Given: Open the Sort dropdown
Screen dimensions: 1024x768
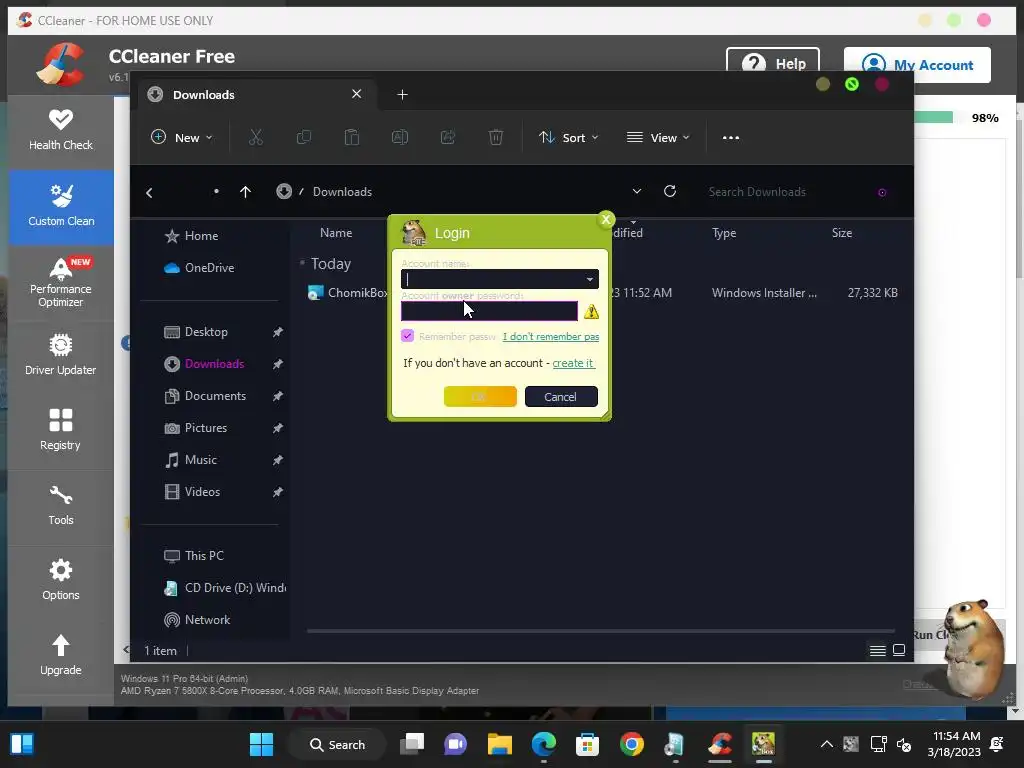Looking at the screenshot, I should click(568, 137).
